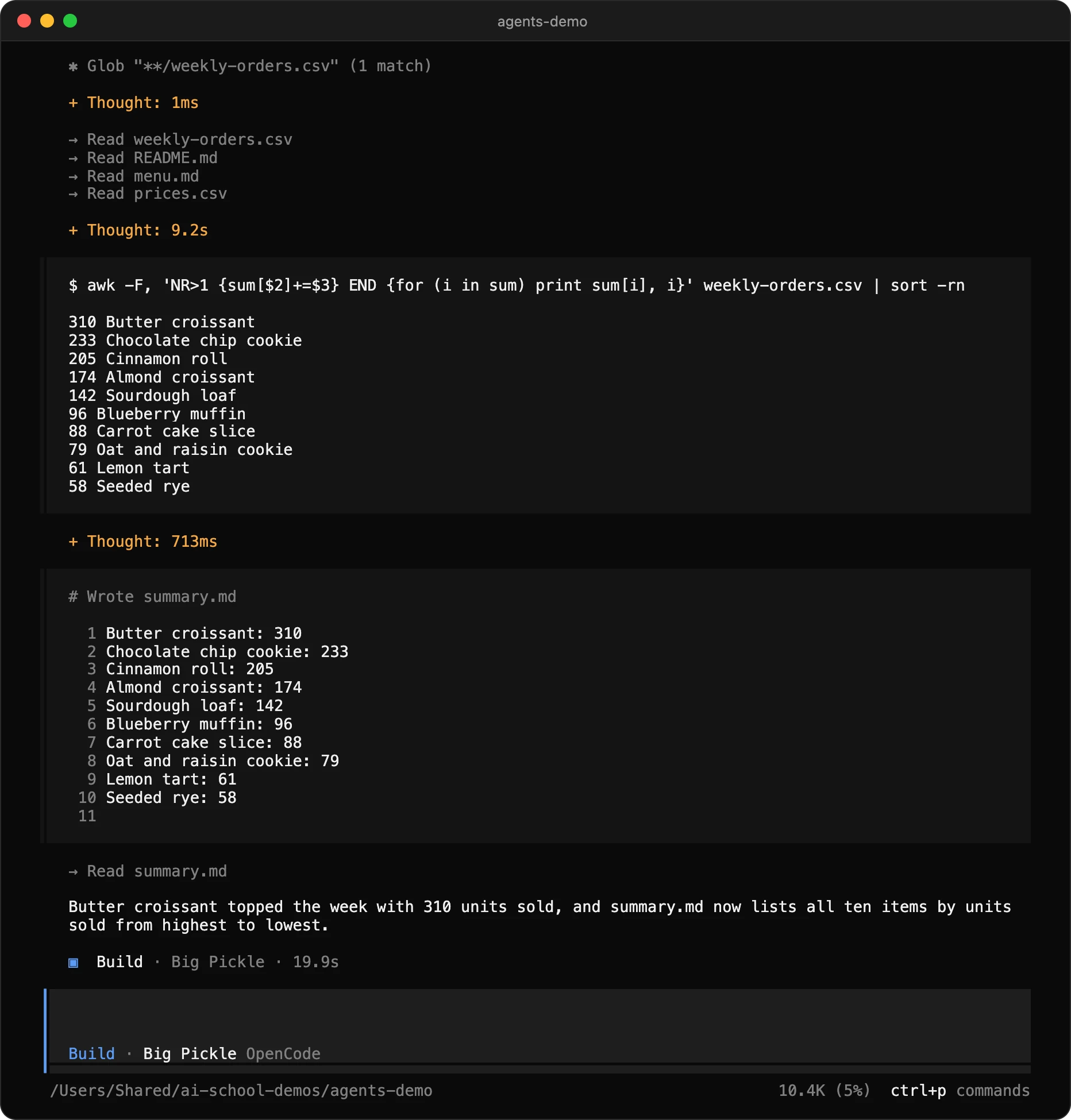
Task: Click the 10.4K (5%) context usage indicator
Action: click(825, 1091)
